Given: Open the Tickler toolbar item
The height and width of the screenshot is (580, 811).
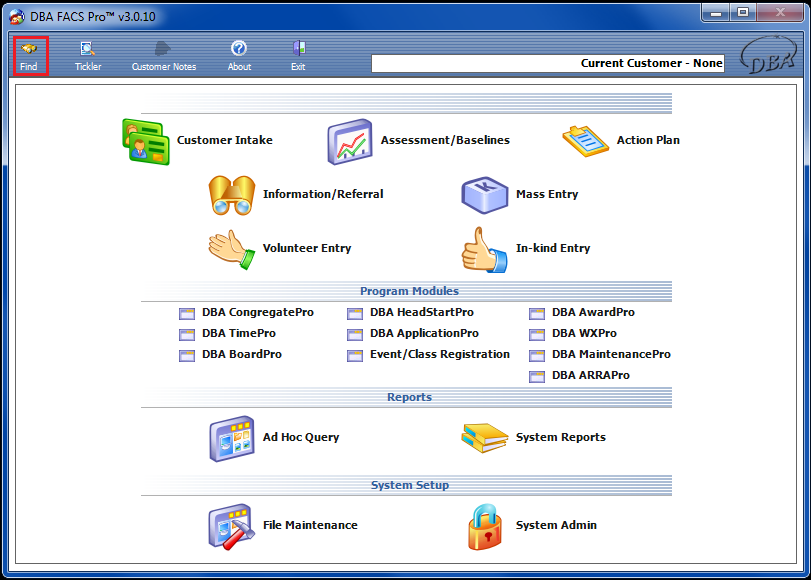Looking at the screenshot, I should click(88, 56).
